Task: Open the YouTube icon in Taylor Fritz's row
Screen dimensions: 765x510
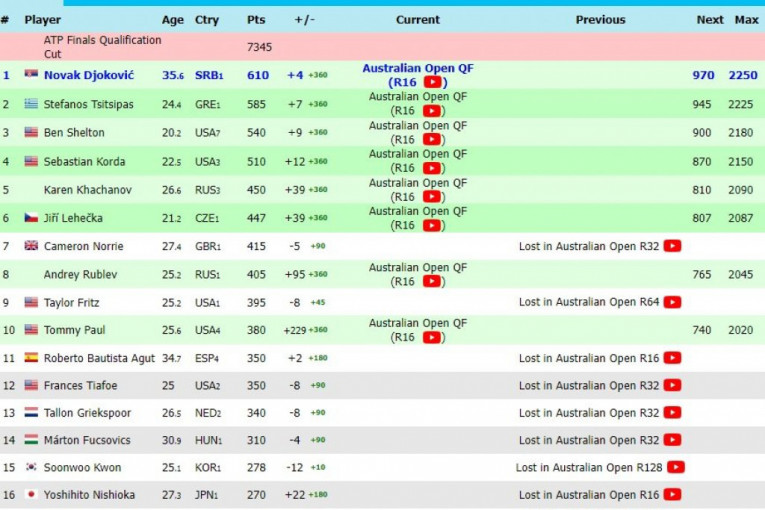Action: (672, 302)
